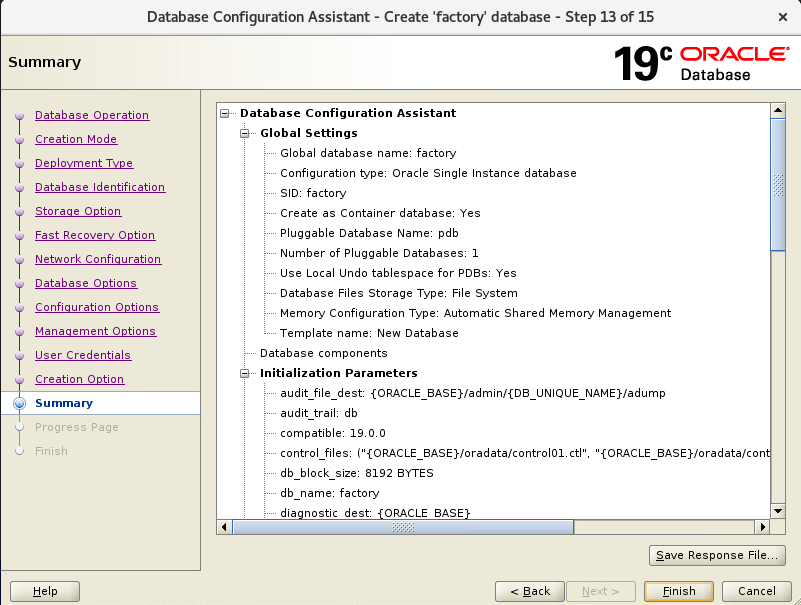Screen dimensions: 801x605
Task: Go to the Fast Recovery Option step
Action: pos(95,235)
